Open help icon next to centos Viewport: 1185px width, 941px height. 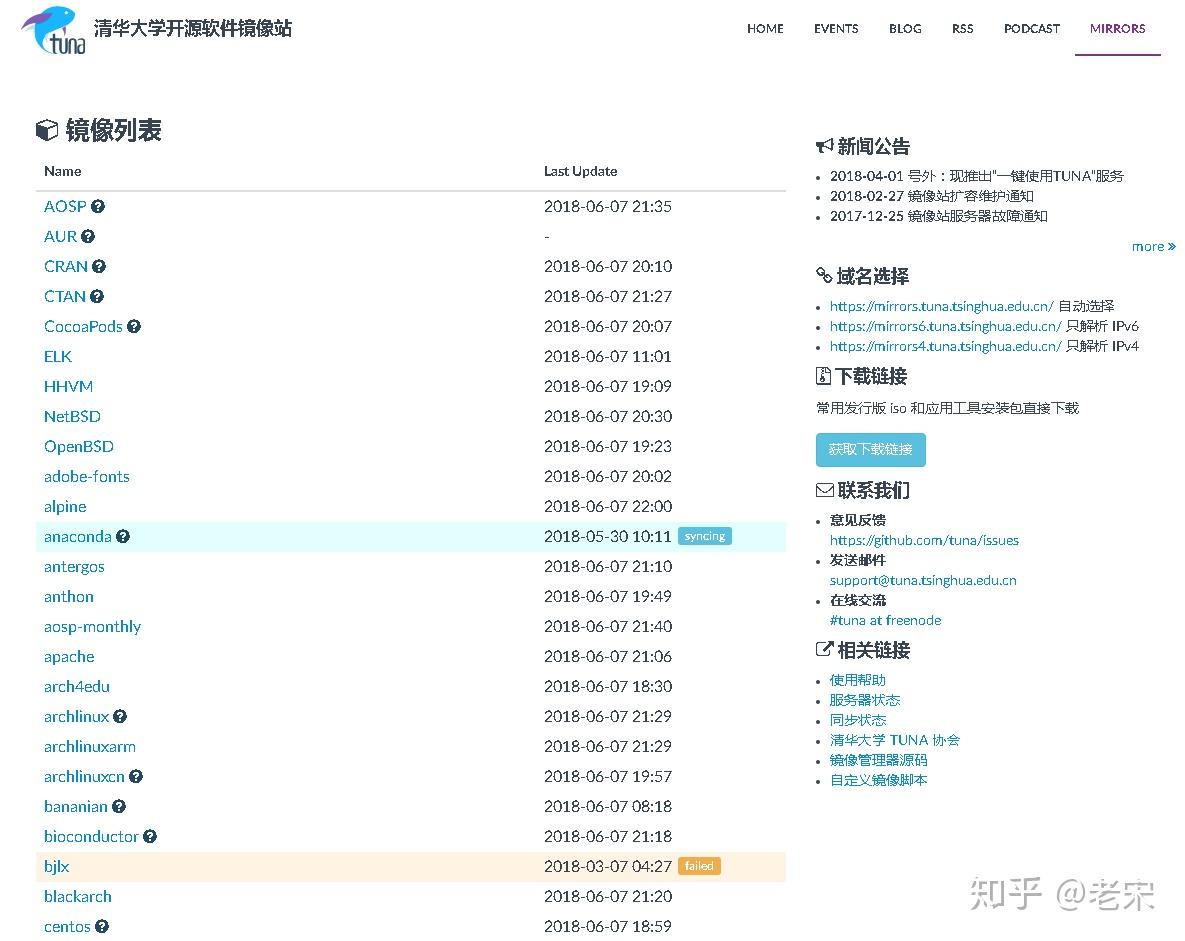102,927
